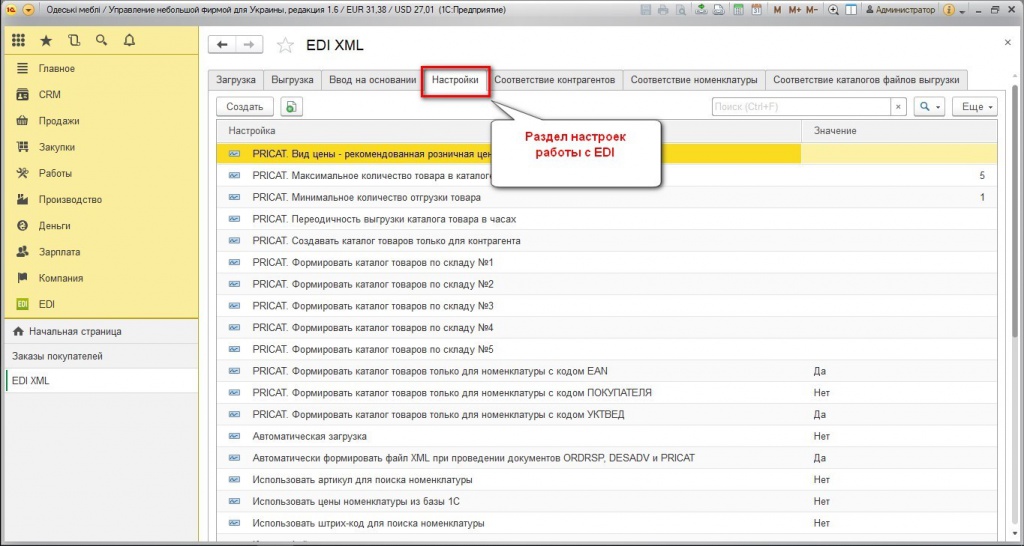Go forward with the right arrow

click(x=249, y=44)
